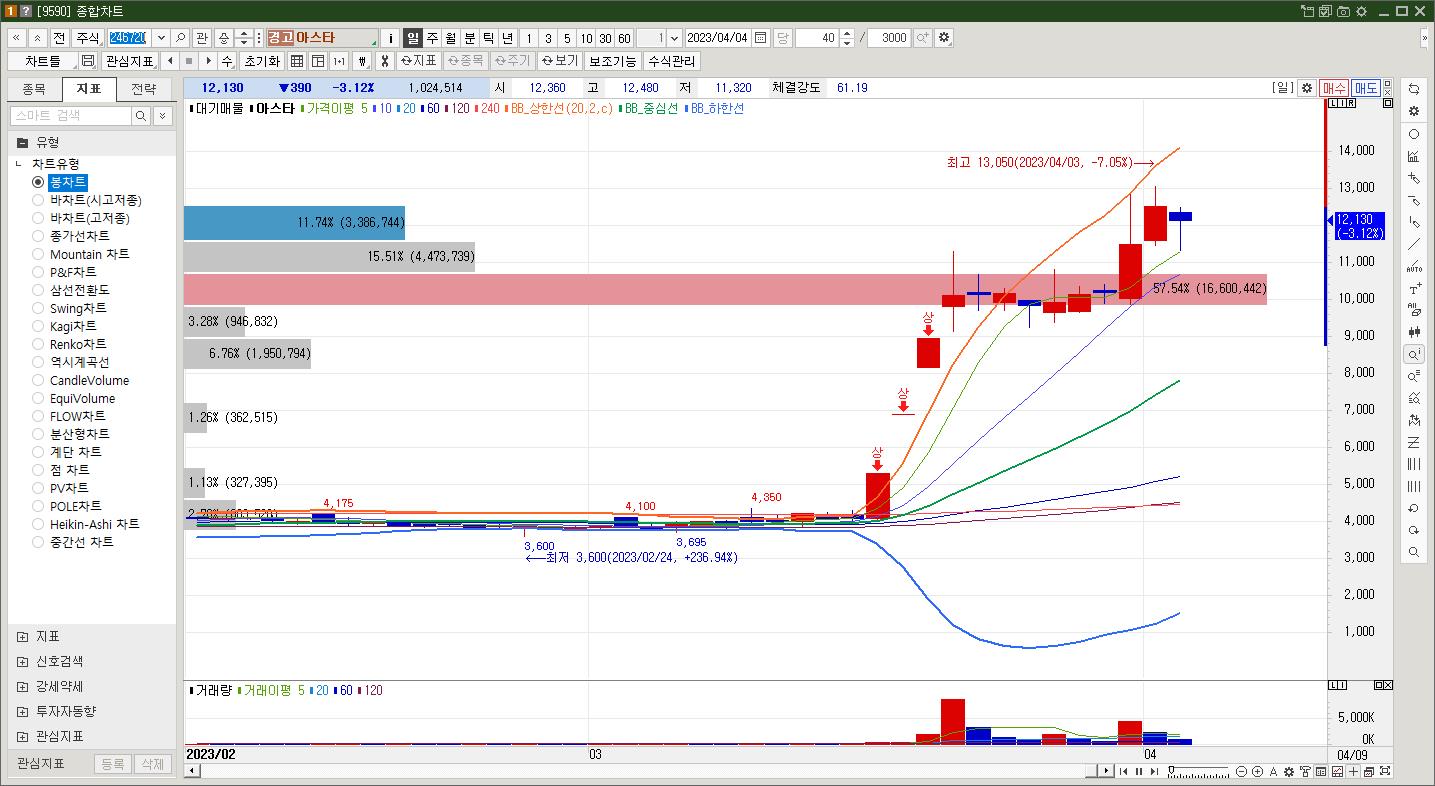Viewport: 1435px width, 786px height.
Task: Click the 'A' auto-scale icon in bottom bar
Action: point(1273,771)
